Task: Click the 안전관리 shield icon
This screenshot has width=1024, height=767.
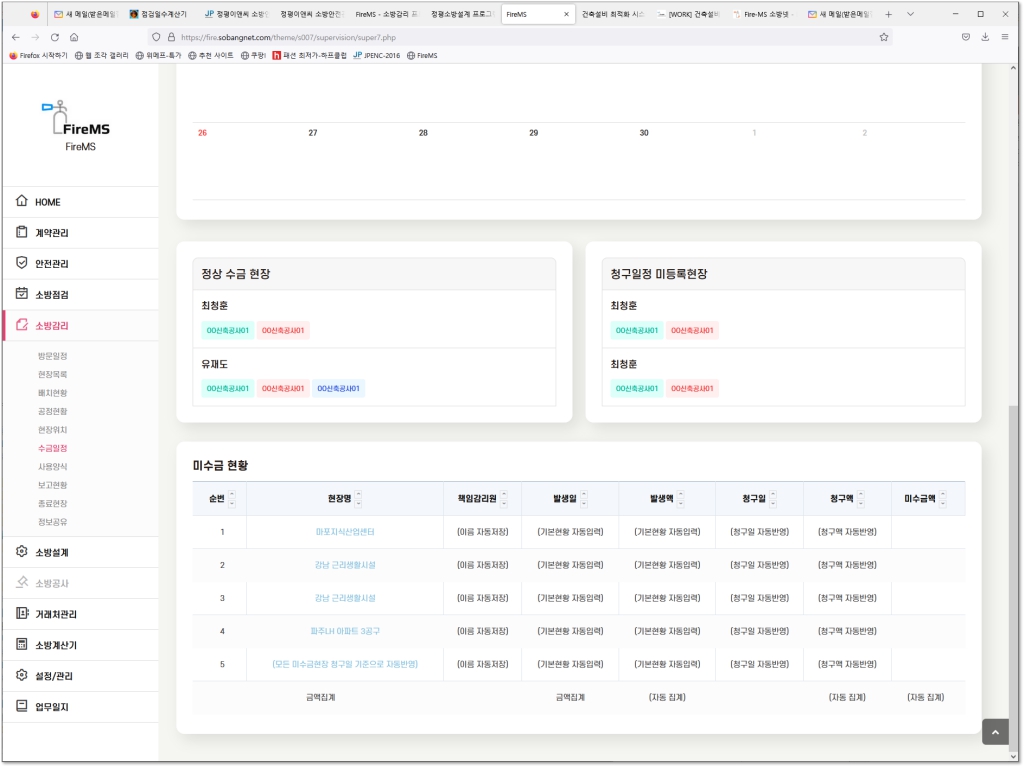Action: tap(22, 264)
